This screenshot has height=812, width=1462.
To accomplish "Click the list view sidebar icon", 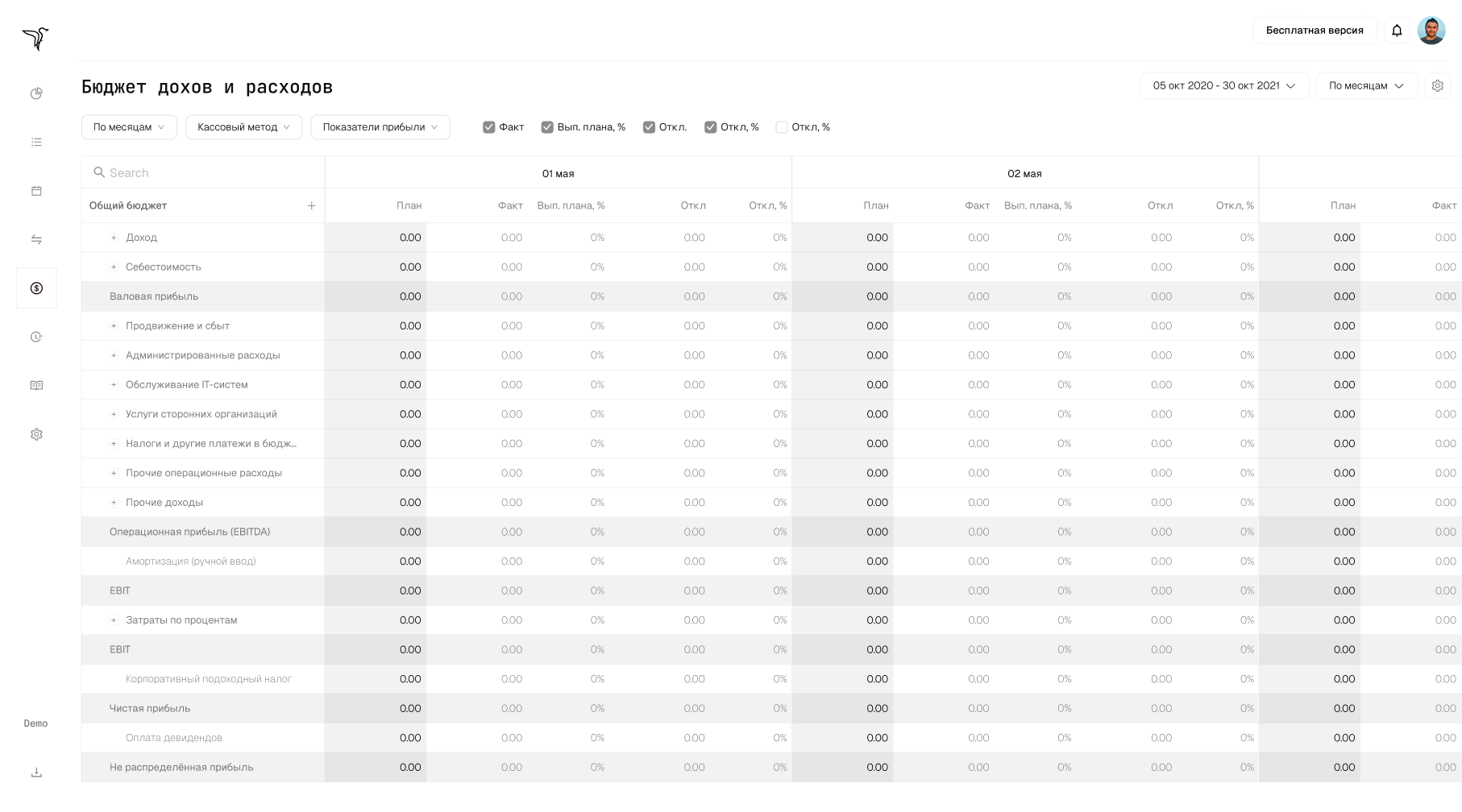I will coord(36,142).
